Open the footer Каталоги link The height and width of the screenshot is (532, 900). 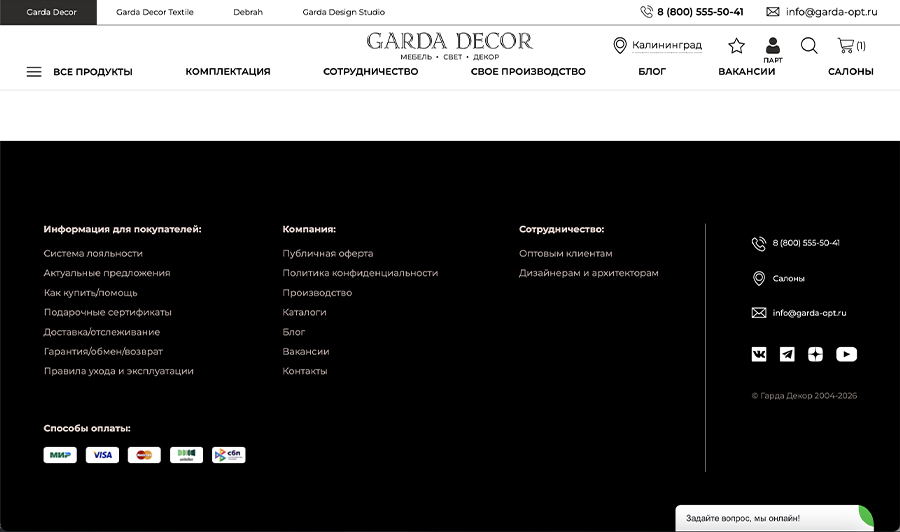coord(304,312)
